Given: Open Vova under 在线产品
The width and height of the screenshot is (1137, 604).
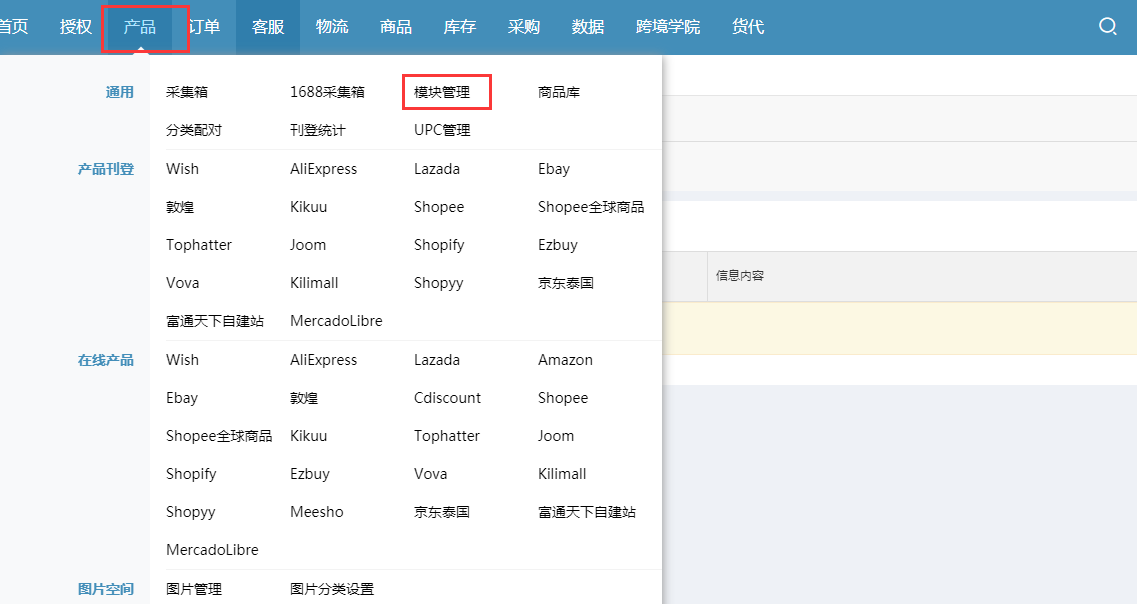Looking at the screenshot, I should [430, 474].
